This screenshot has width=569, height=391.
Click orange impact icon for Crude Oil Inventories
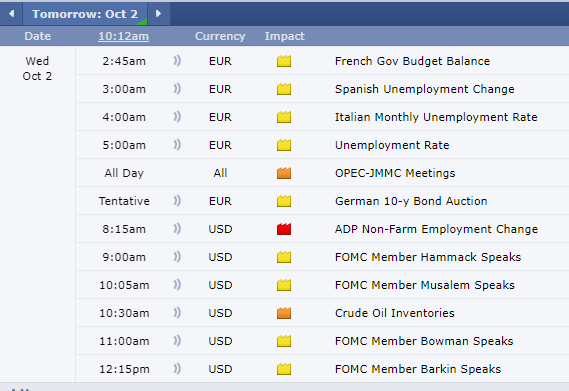pyautogui.click(x=284, y=313)
